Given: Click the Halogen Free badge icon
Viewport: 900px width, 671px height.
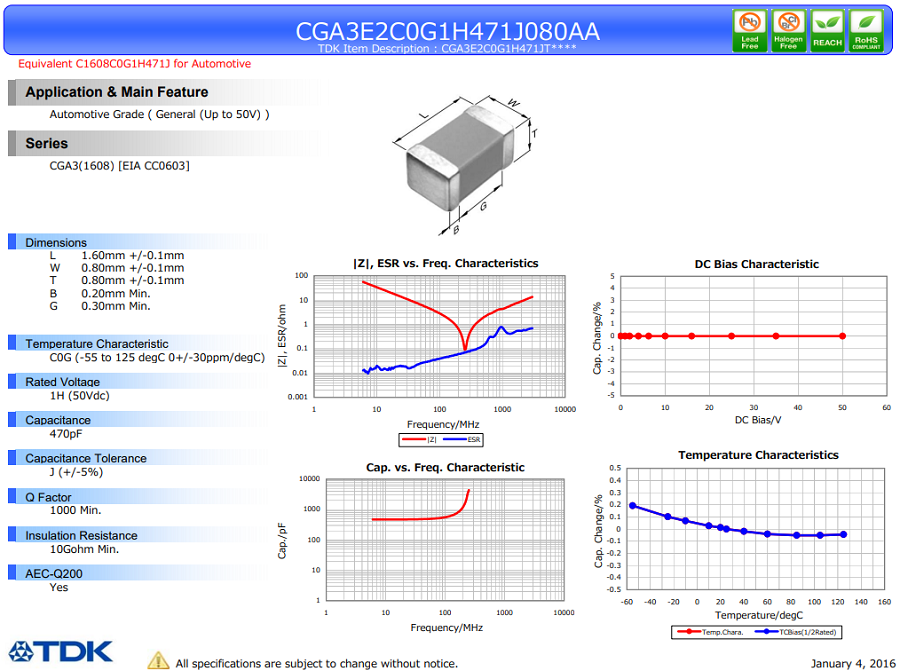Looking at the screenshot, I should click(x=788, y=31).
